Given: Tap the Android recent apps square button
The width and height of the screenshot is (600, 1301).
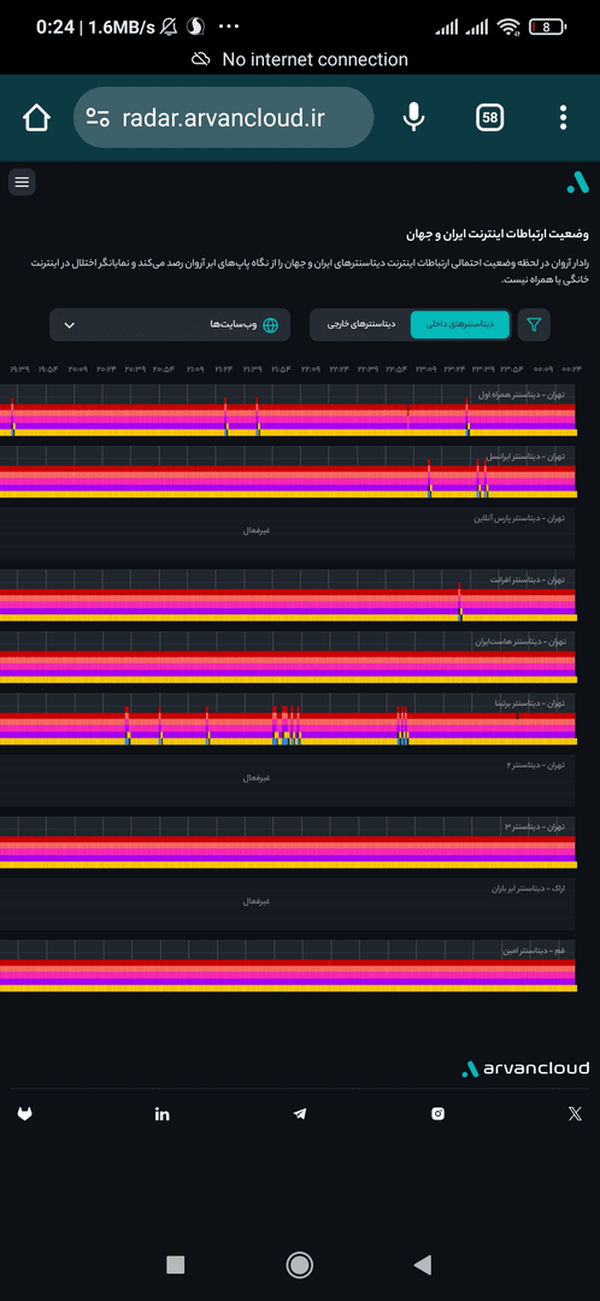Looking at the screenshot, I should pos(176,1265).
